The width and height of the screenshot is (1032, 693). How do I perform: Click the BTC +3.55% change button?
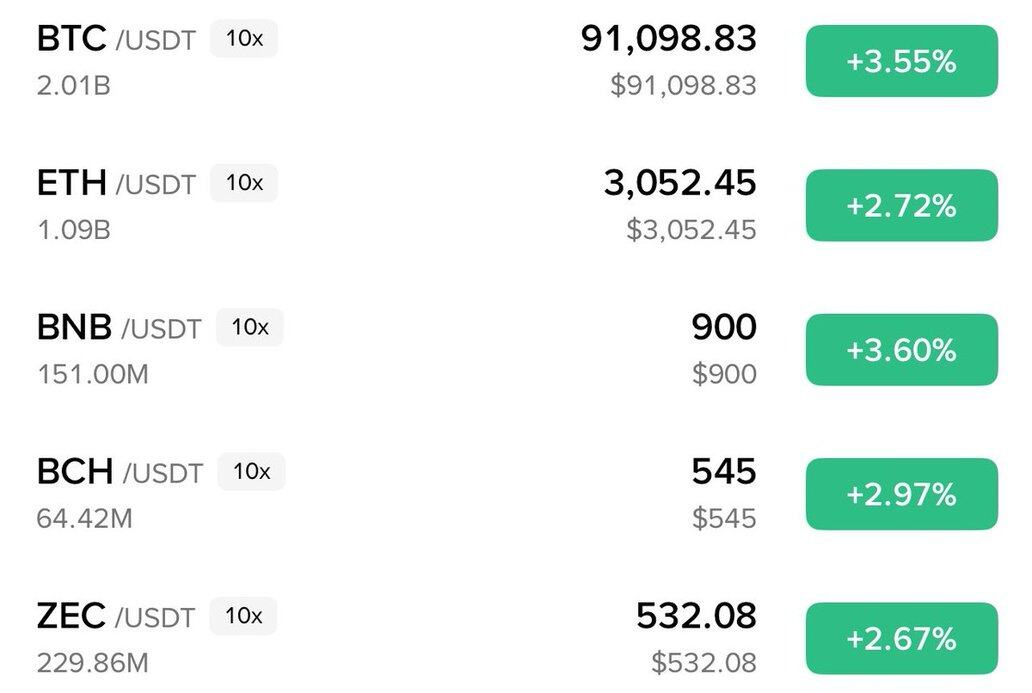901,62
